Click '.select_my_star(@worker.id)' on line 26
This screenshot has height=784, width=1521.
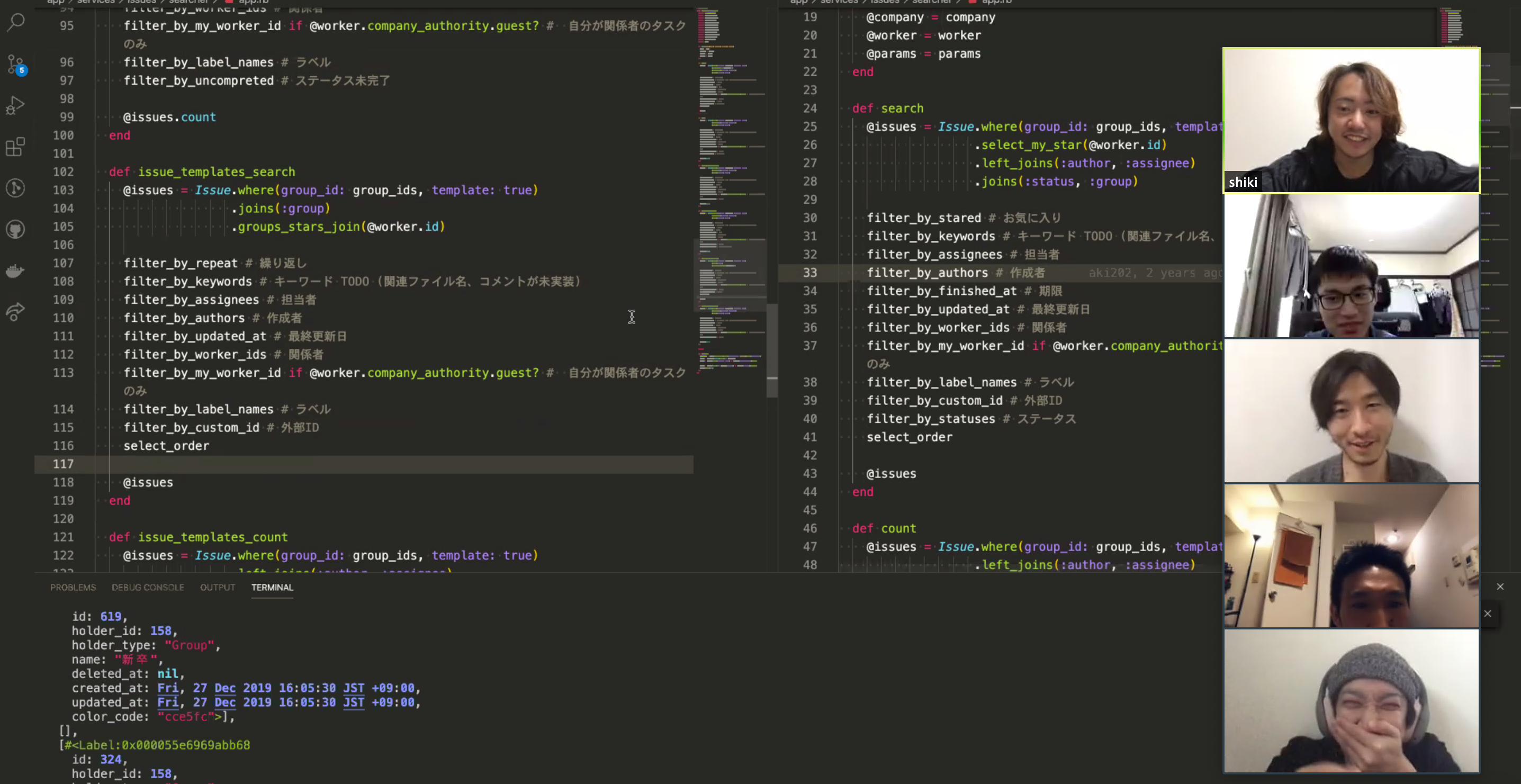1070,145
